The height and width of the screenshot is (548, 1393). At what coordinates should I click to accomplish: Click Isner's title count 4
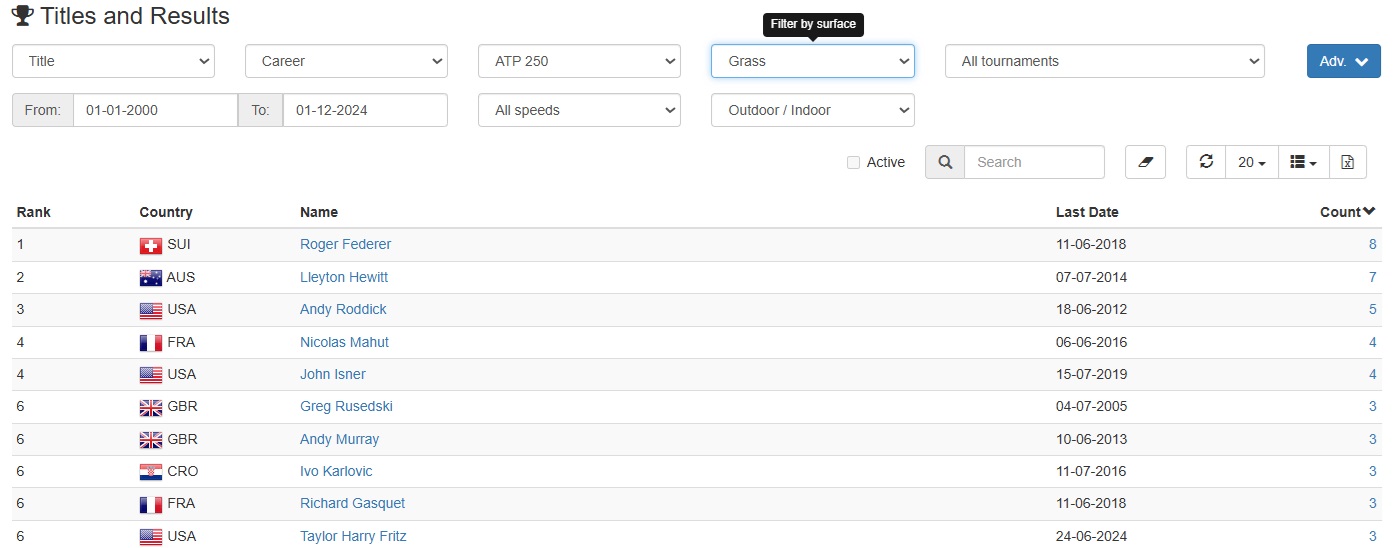click(1372, 374)
